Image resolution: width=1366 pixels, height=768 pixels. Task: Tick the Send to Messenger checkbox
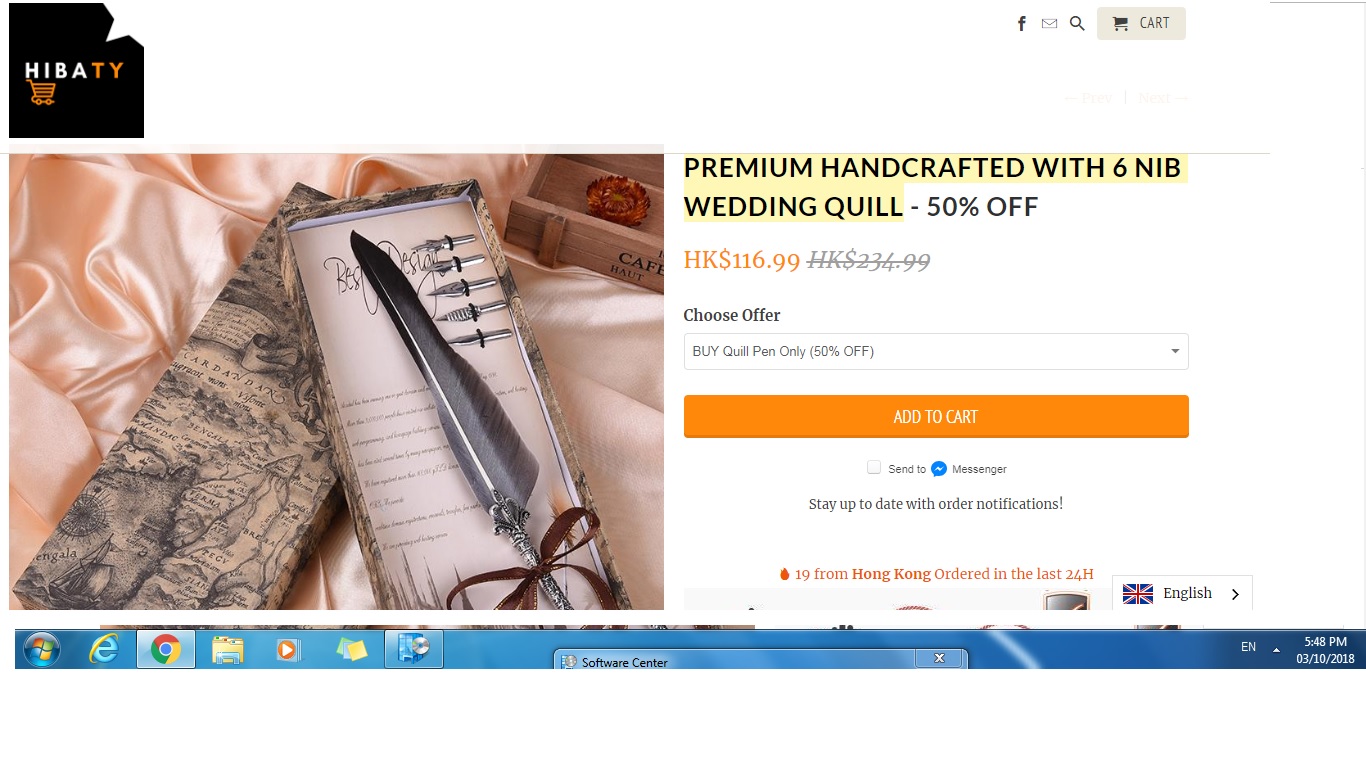click(874, 468)
